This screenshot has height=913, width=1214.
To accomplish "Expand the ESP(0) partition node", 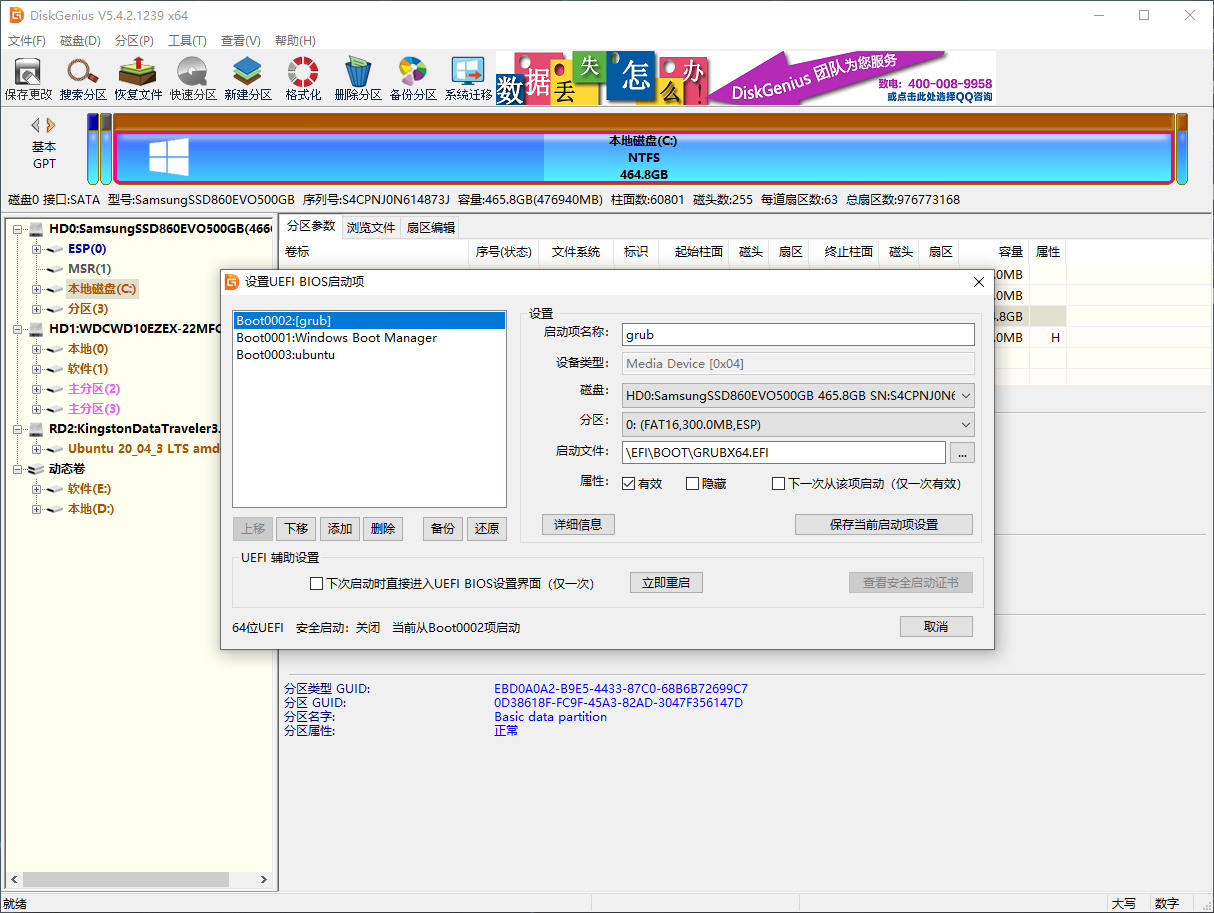I will 37,249.
